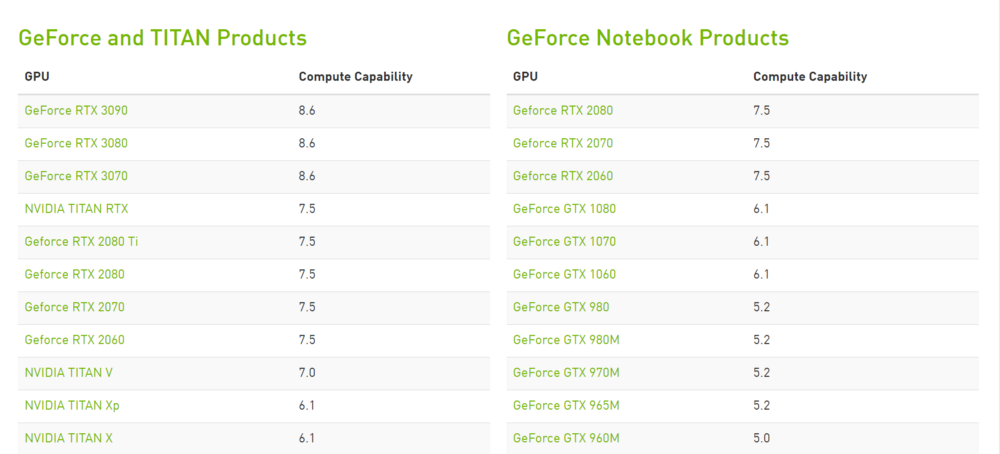Select the GeForce GTX 960M link
The height and width of the screenshot is (454, 1000).
566,438
